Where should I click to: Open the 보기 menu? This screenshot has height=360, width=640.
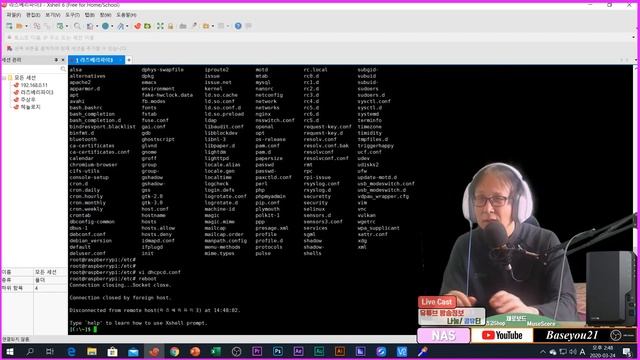point(53,15)
